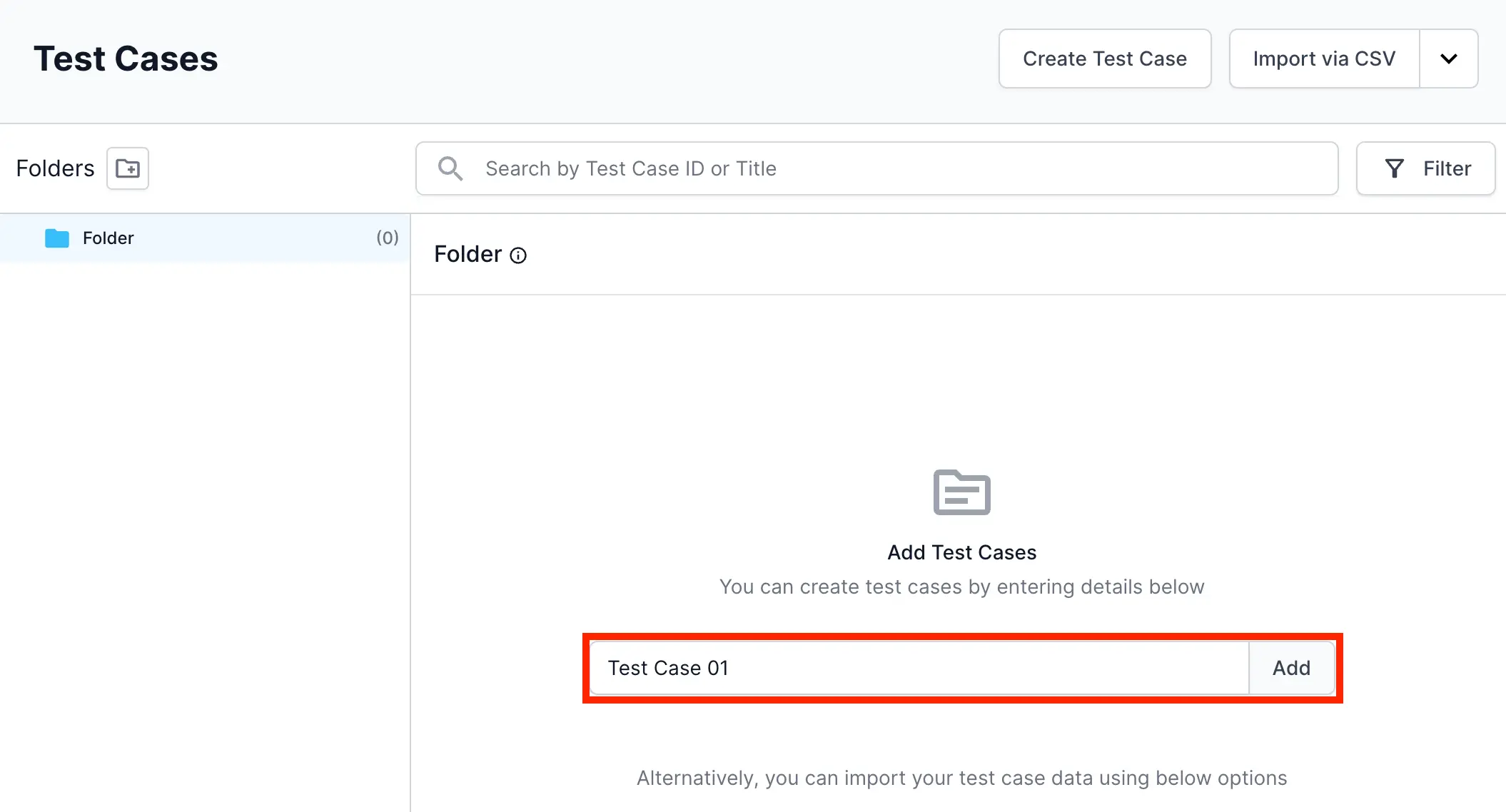Click the funnel icon on Filter button
Viewport: 1506px width, 812px height.
click(x=1394, y=168)
